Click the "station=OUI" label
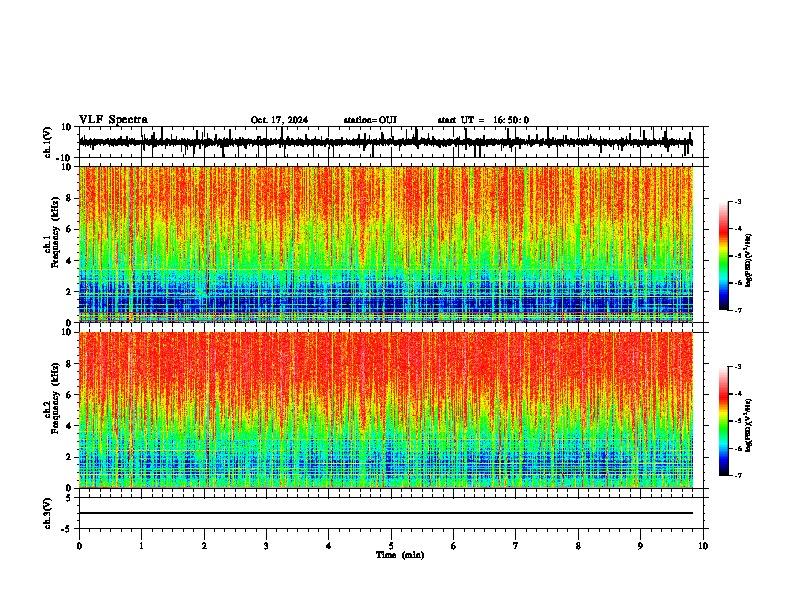 point(370,120)
